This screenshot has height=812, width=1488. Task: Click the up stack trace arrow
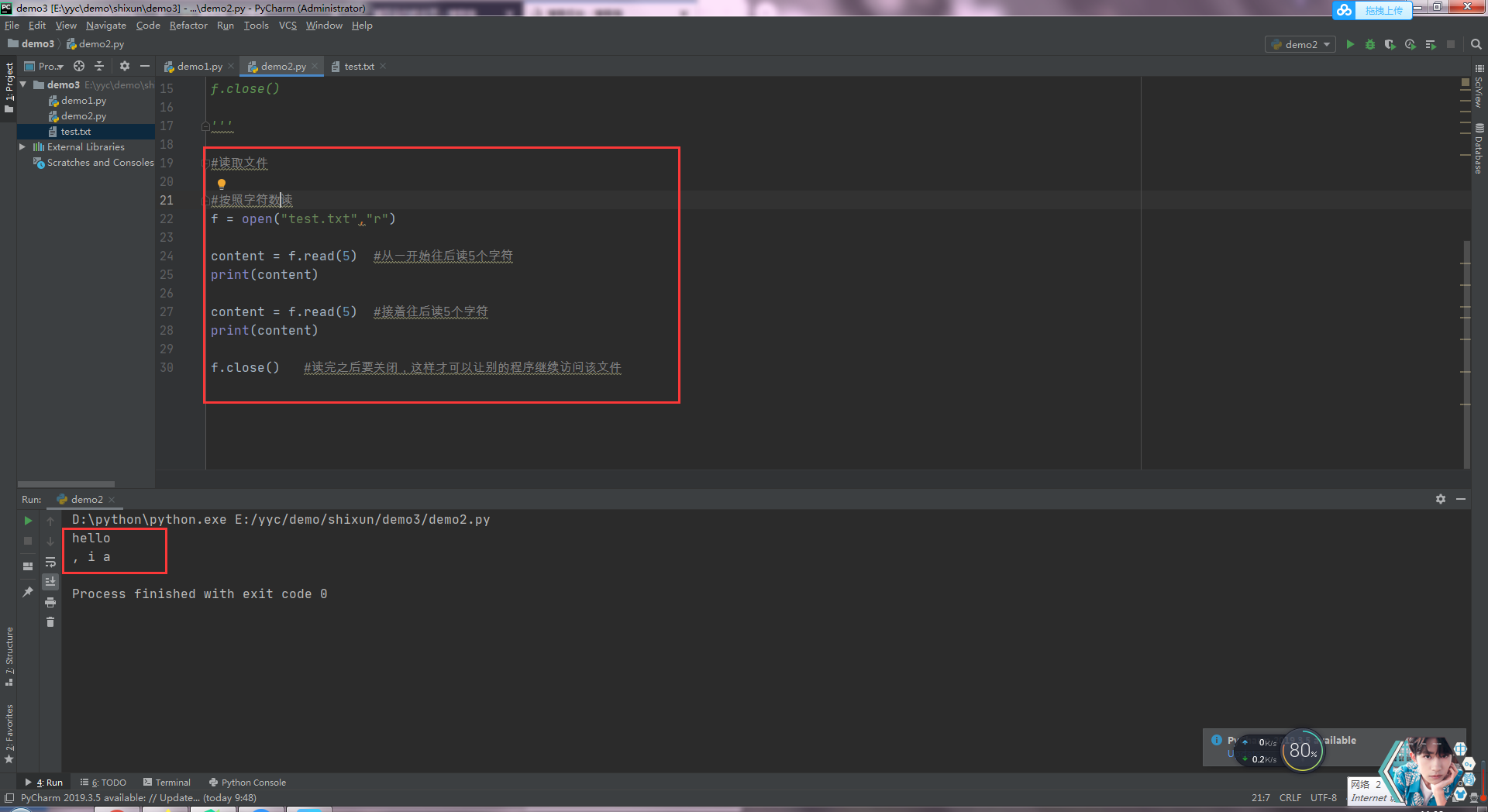50,521
